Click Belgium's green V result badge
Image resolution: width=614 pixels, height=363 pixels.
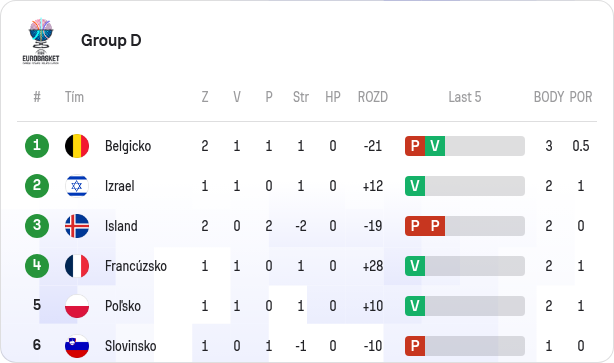pyautogui.click(x=435, y=146)
